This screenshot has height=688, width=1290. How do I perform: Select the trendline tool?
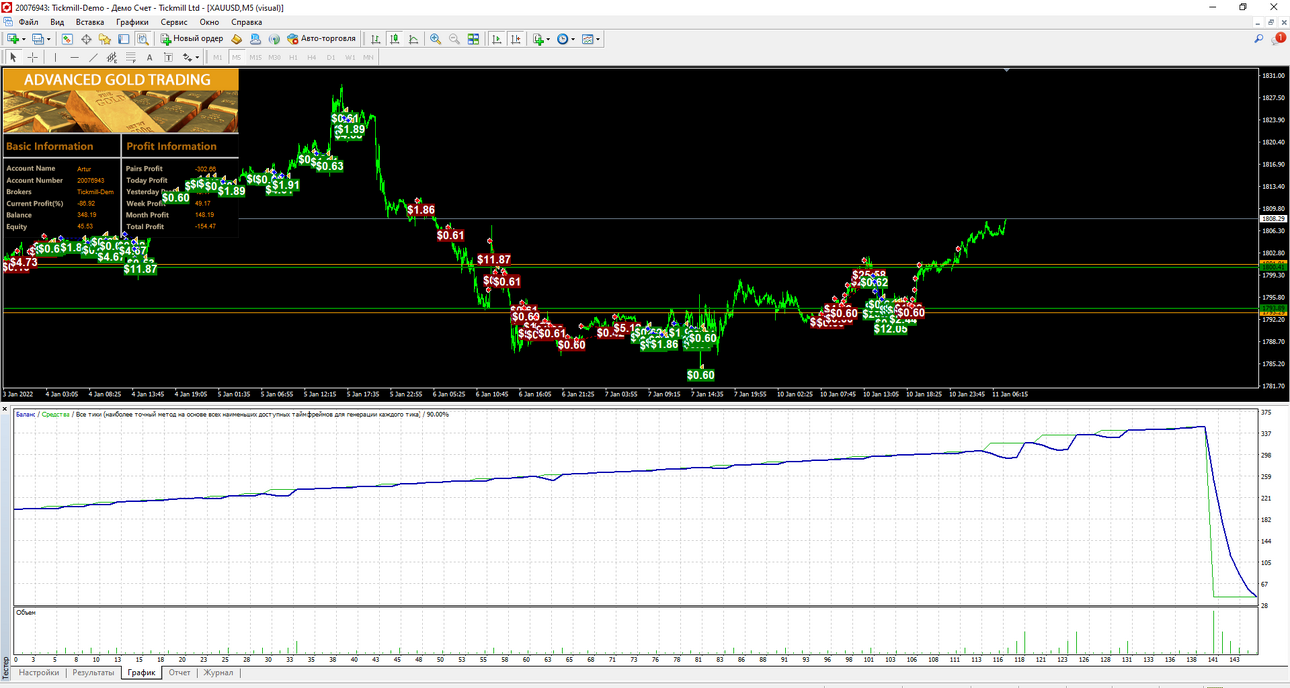coord(93,57)
